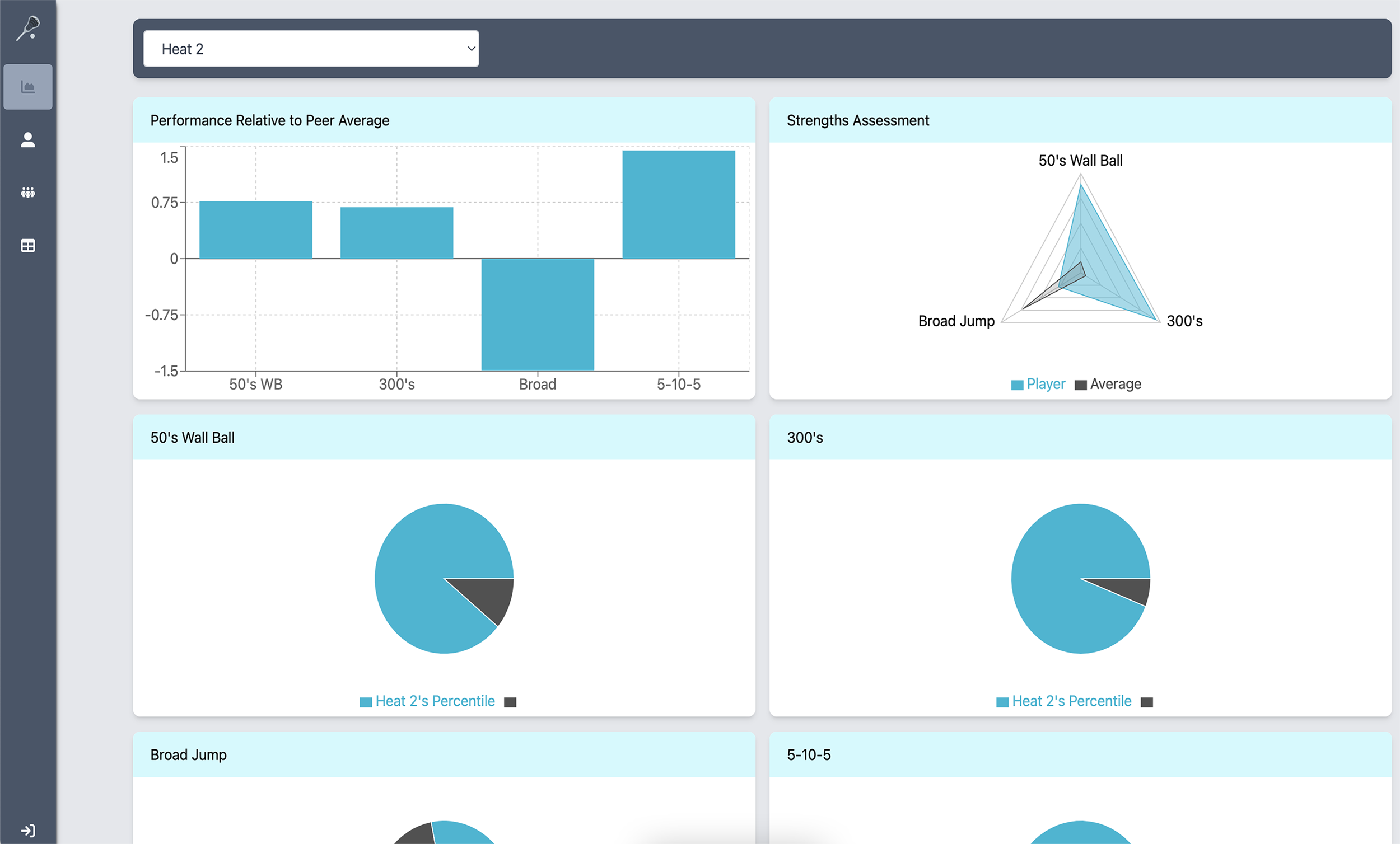Click the 50's WB bar in bar chart
Image resolution: width=1400 pixels, height=844 pixels.
click(256, 229)
